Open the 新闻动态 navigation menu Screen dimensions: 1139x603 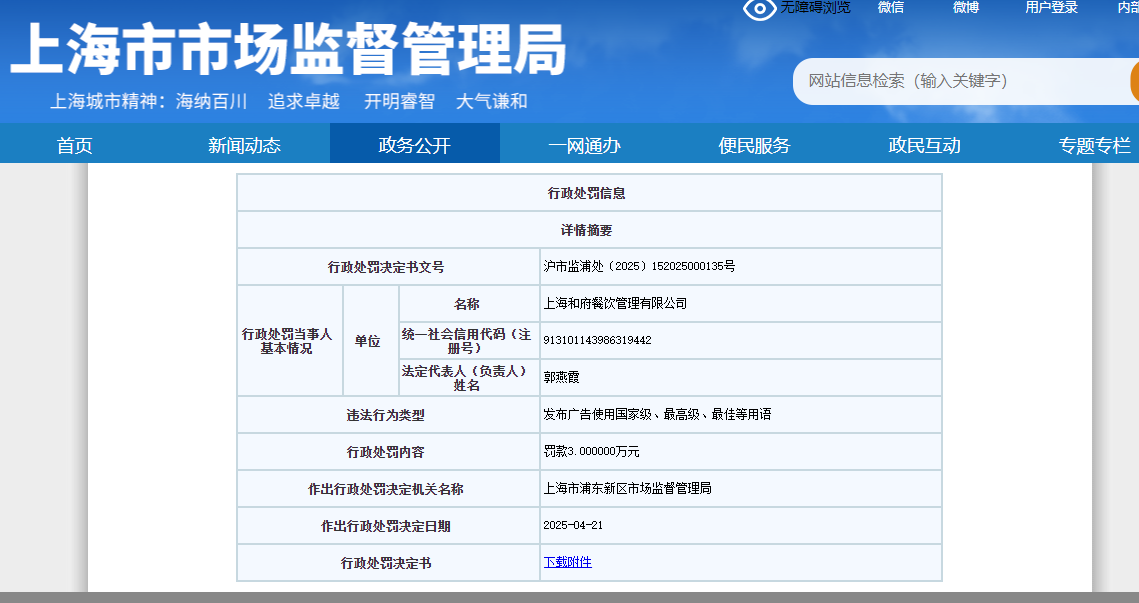tap(244, 145)
